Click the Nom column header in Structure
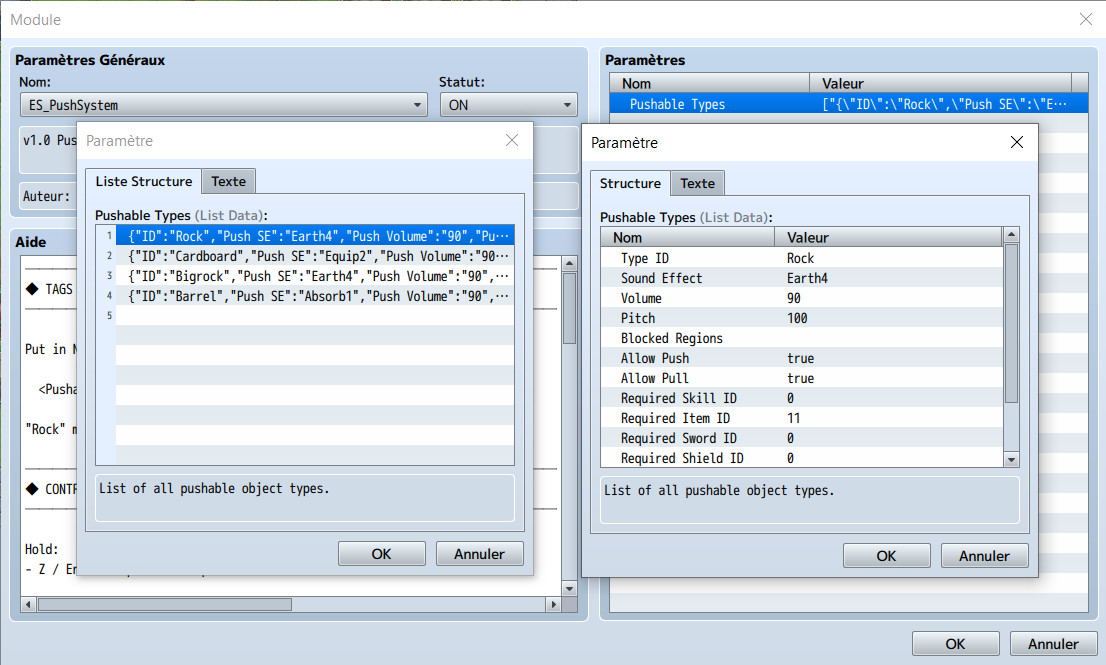The image size is (1106, 665). tap(688, 238)
